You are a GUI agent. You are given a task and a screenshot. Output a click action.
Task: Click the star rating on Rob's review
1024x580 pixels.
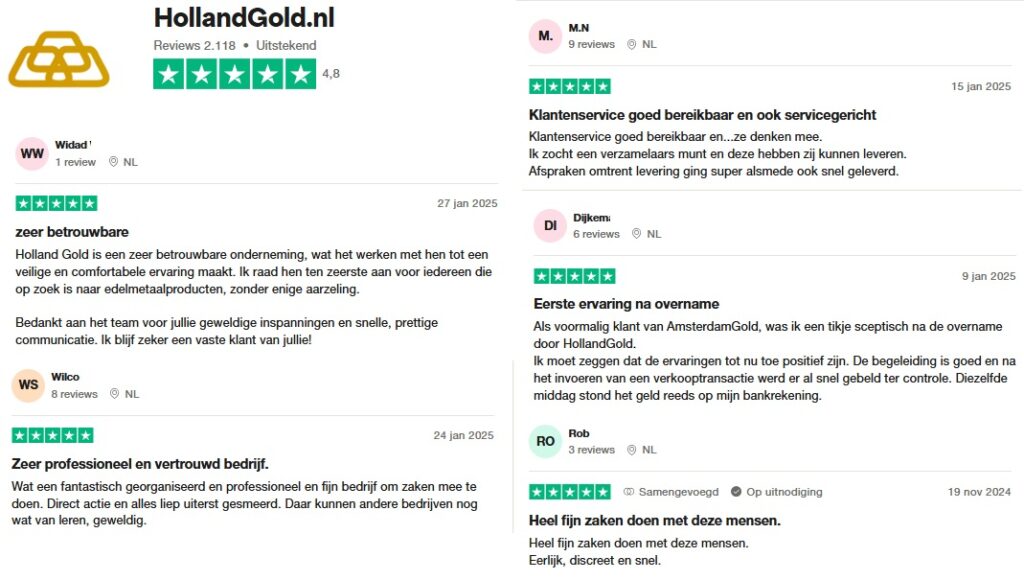pos(568,492)
